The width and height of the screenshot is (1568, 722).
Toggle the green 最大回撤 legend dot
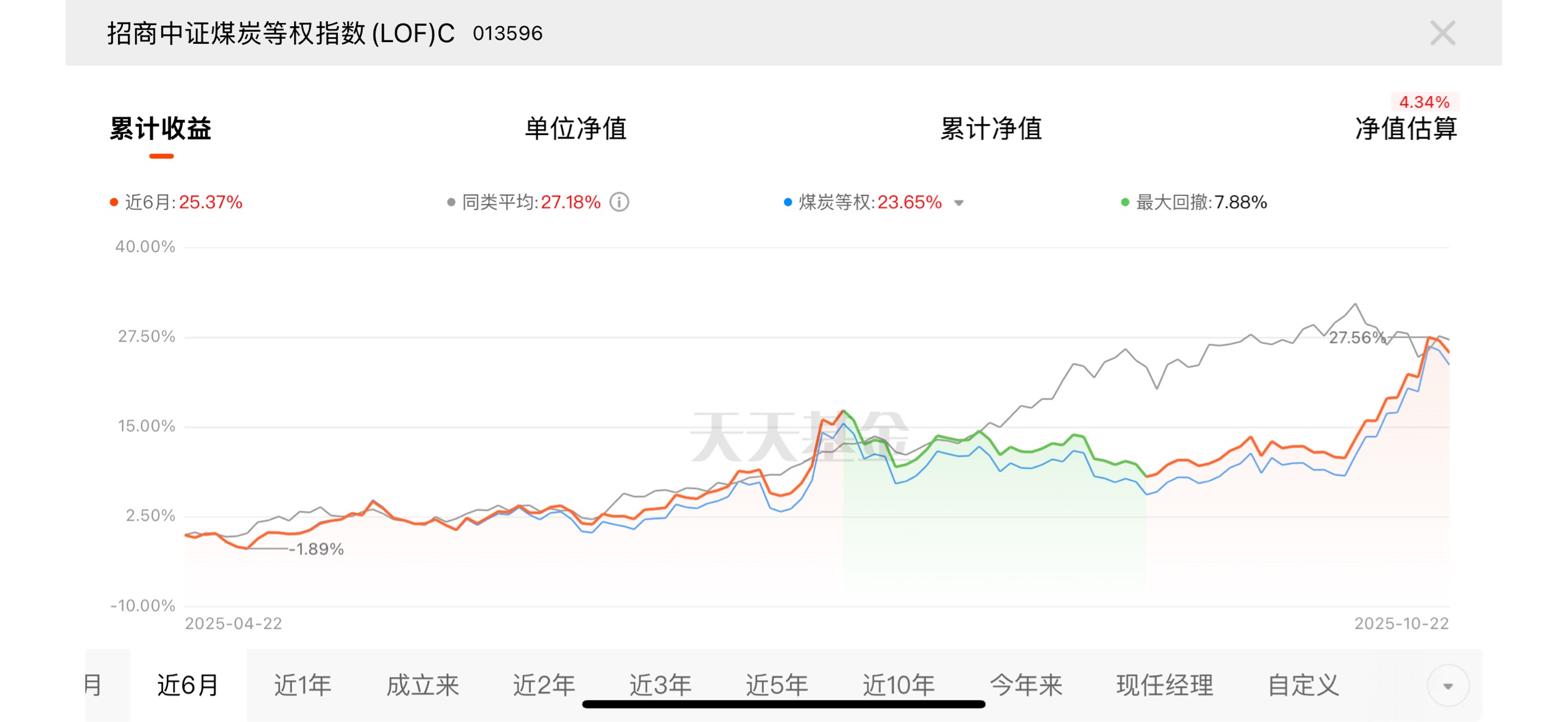pyautogui.click(x=1125, y=202)
